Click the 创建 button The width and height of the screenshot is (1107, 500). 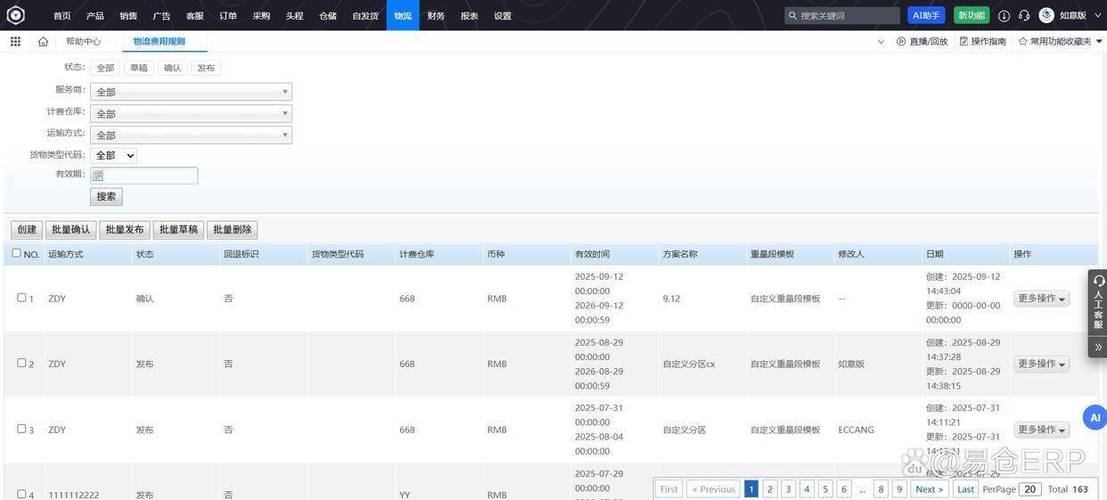(27, 230)
